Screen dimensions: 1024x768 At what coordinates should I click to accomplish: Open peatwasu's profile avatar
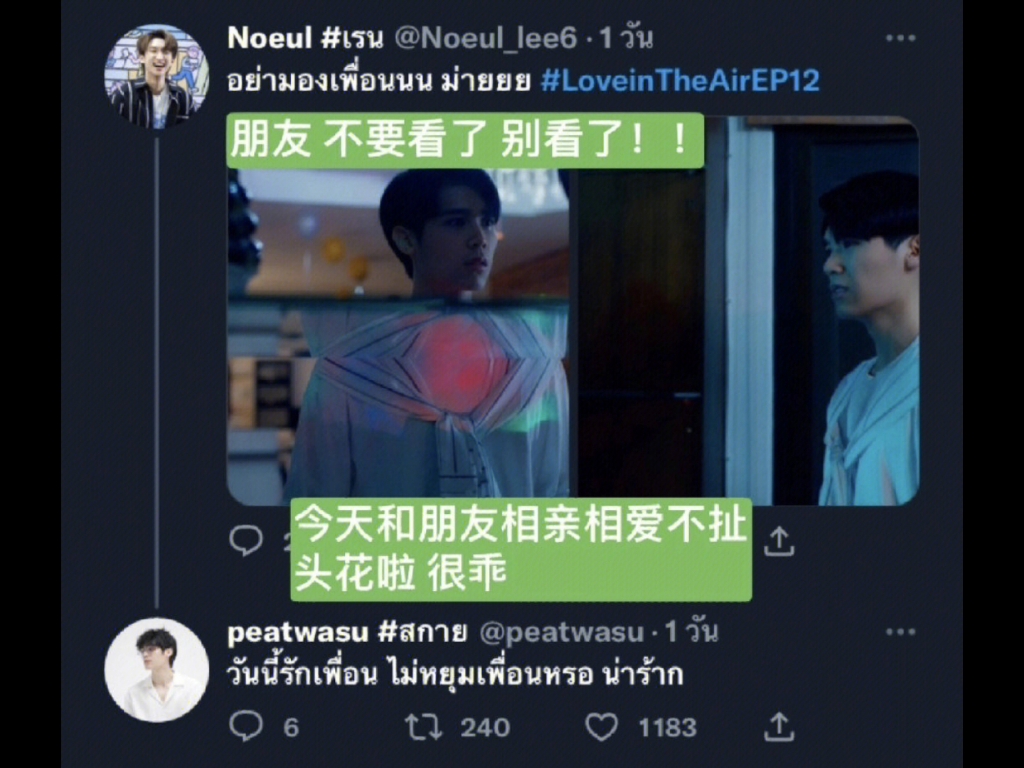157,670
